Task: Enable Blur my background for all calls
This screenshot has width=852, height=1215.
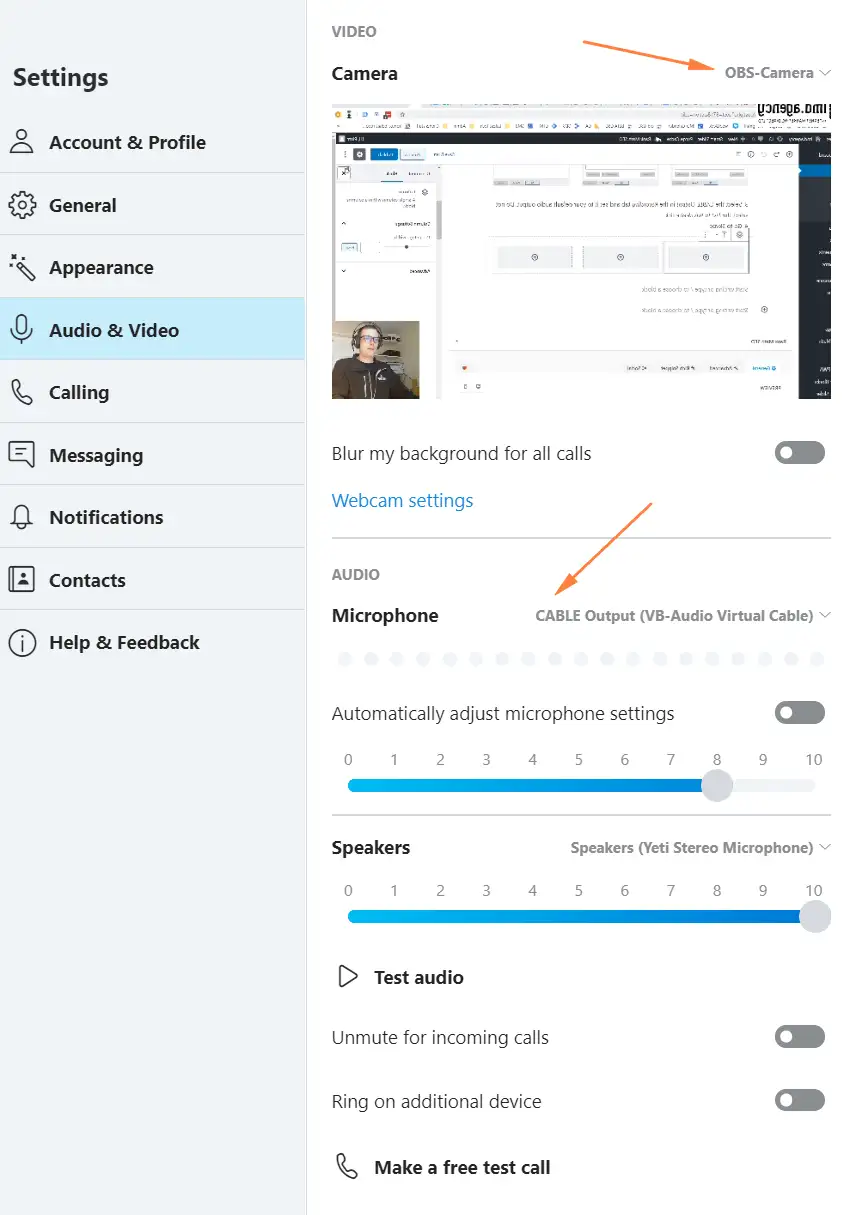Action: click(x=799, y=453)
